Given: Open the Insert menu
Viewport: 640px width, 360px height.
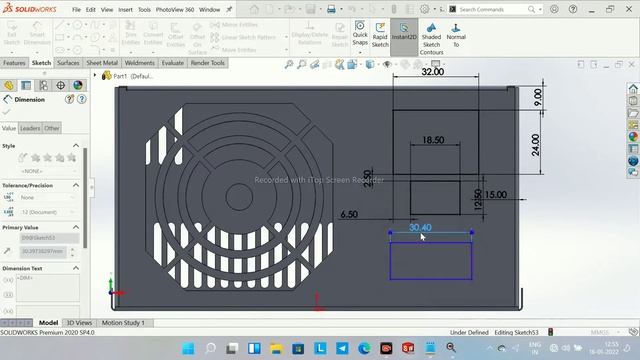Looking at the screenshot, I should (125, 9).
